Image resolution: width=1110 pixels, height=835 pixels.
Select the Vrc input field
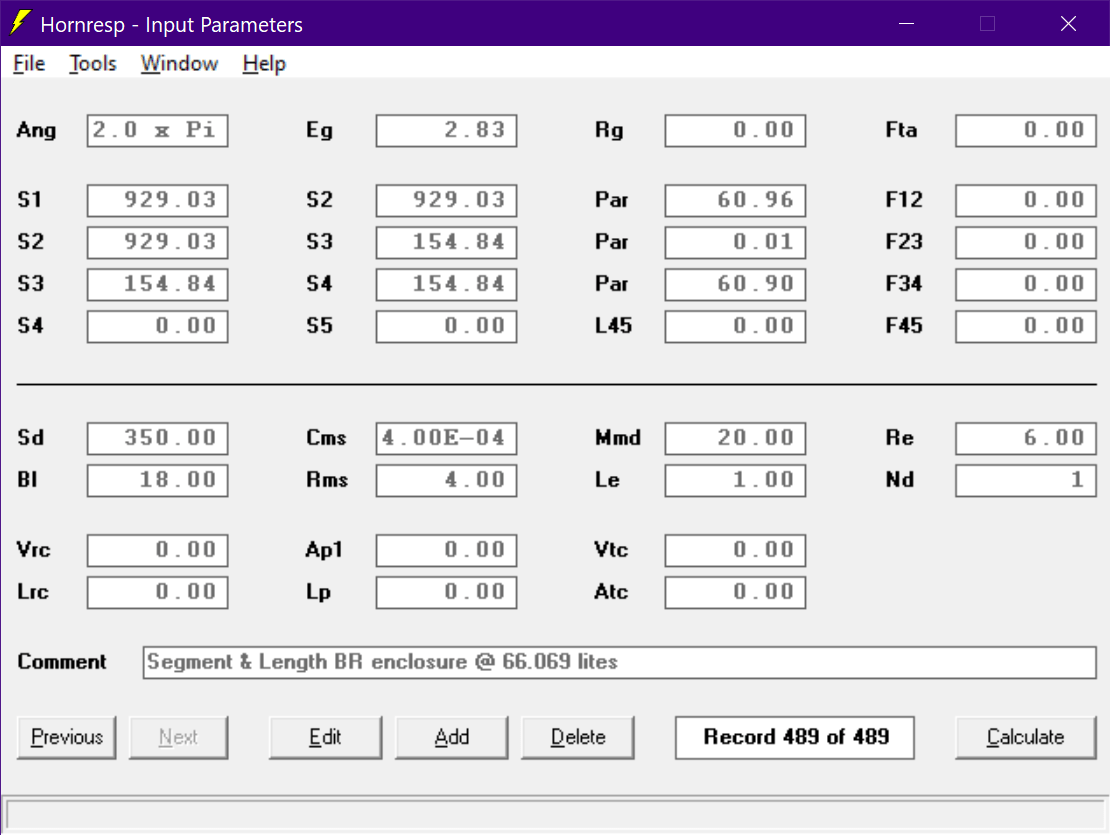(157, 551)
